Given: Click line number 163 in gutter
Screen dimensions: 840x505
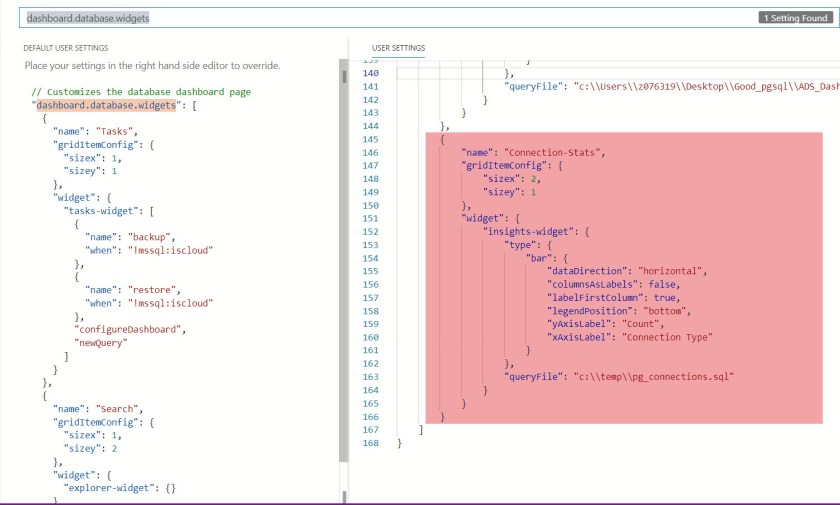Looking at the screenshot, I should pyautogui.click(x=372, y=376).
